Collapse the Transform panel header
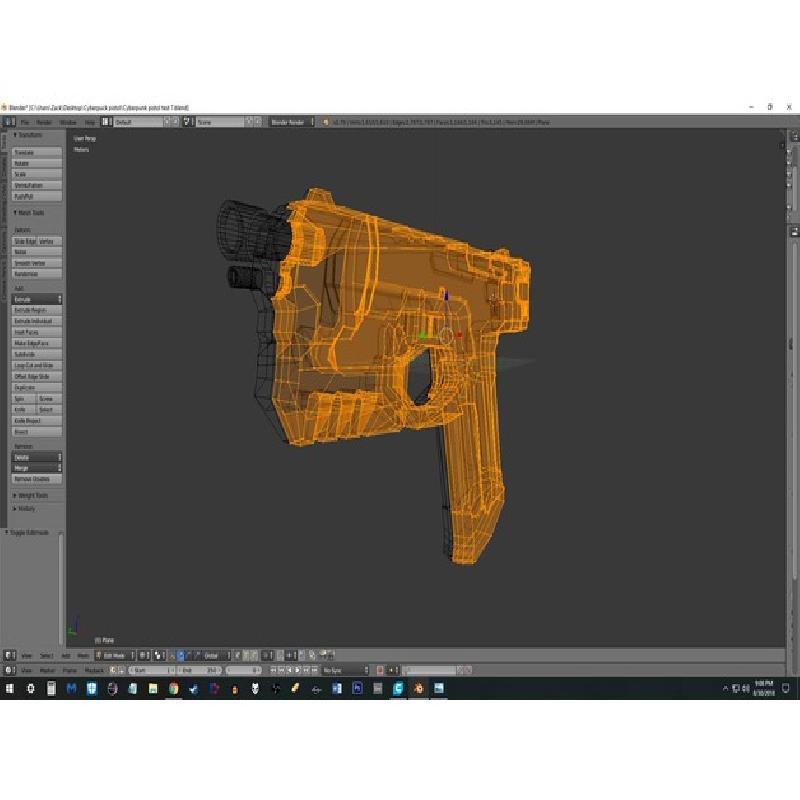 tap(30, 135)
